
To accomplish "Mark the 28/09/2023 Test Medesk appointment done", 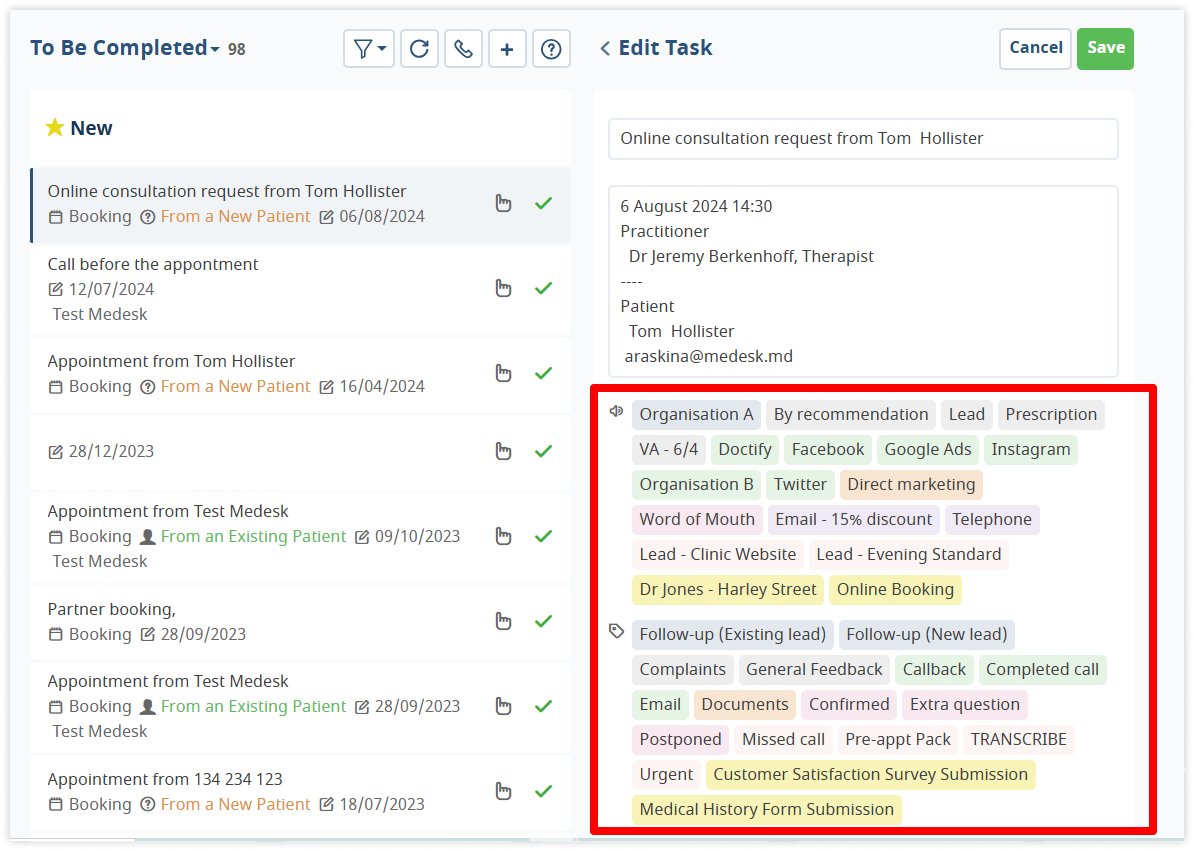I will pyautogui.click(x=544, y=706).
